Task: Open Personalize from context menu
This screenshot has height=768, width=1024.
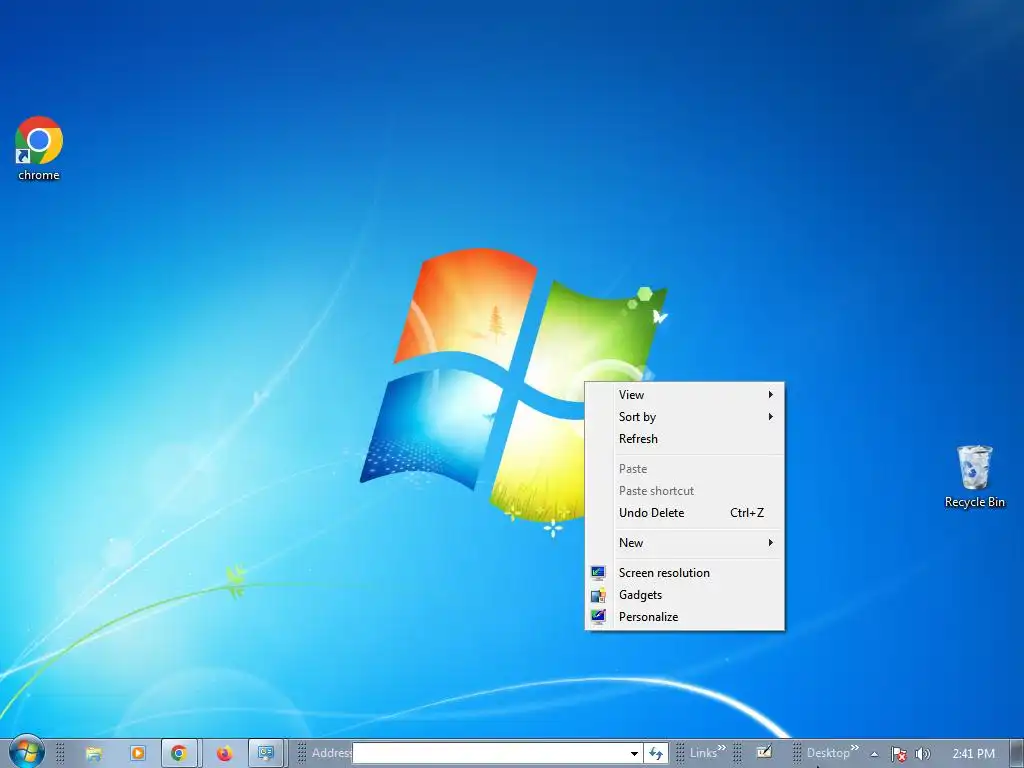Action: tap(684, 616)
